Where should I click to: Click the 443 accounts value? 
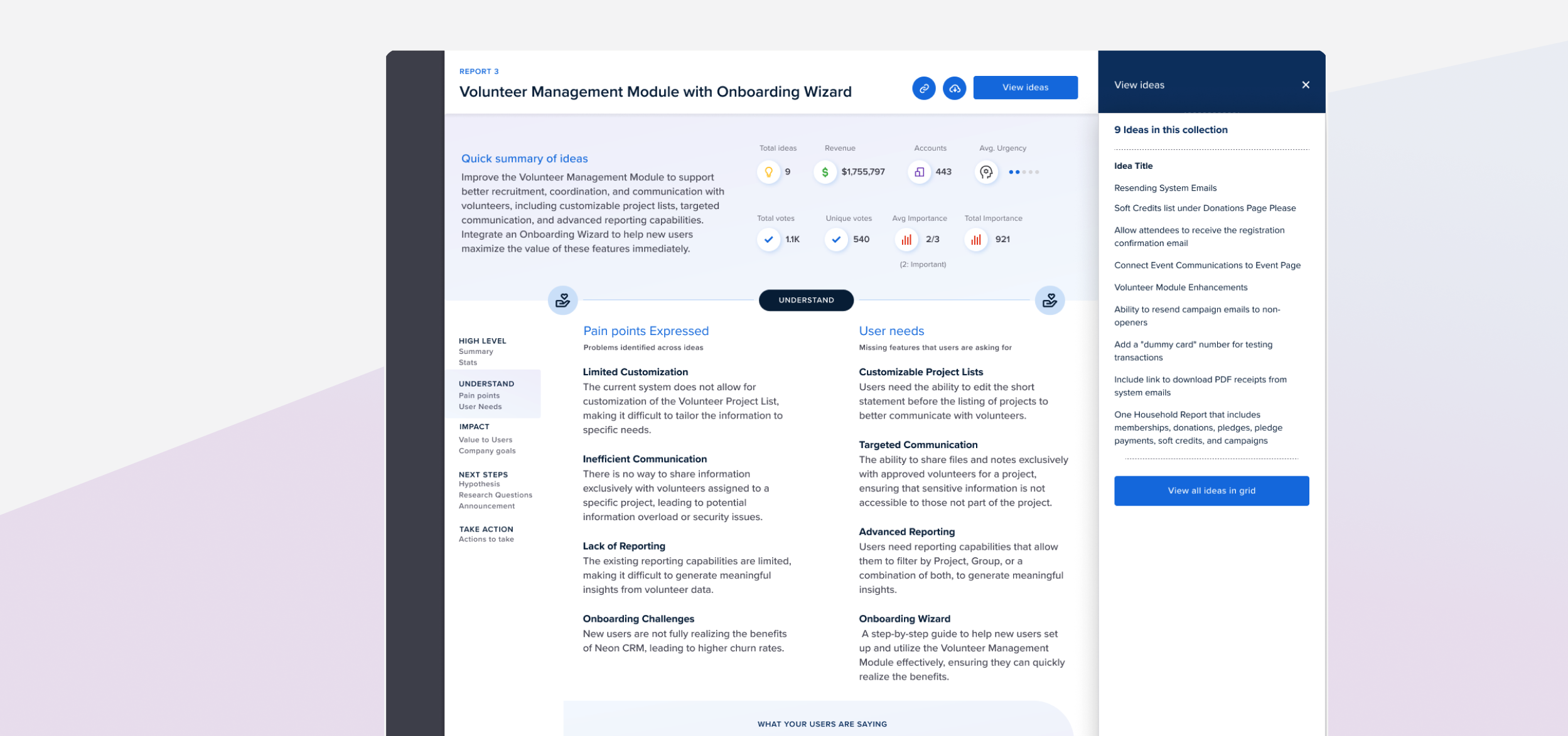coord(943,171)
